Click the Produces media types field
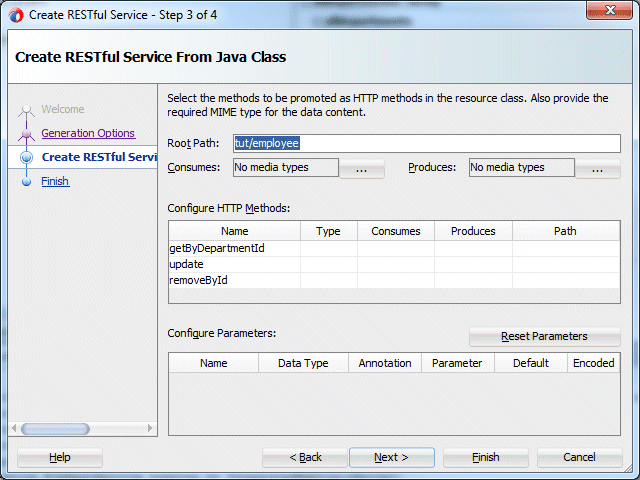Image resolution: width=640 pixels, height=480 pixels. [x=521, y=167]
